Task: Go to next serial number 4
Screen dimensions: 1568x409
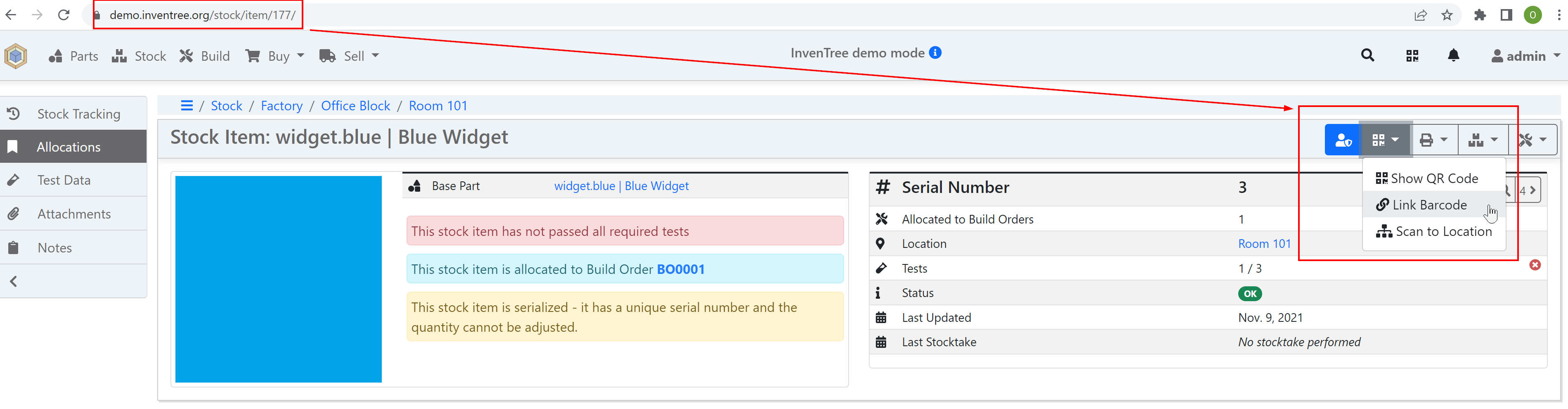Action: pos(1528,190)
